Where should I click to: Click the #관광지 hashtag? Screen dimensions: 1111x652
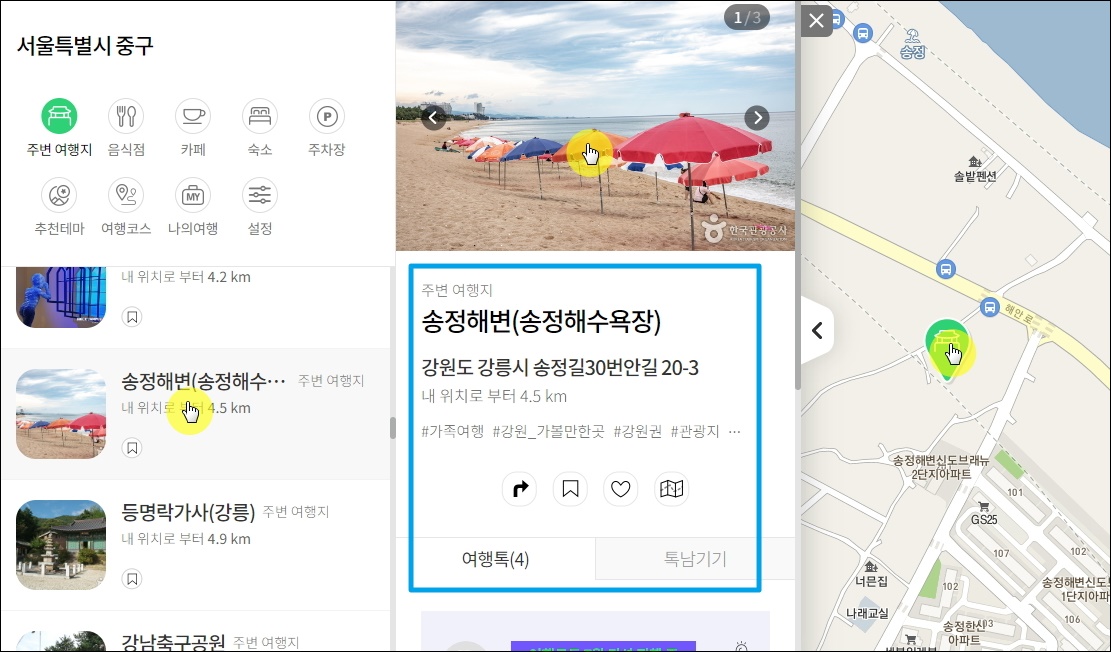[694, 431]
